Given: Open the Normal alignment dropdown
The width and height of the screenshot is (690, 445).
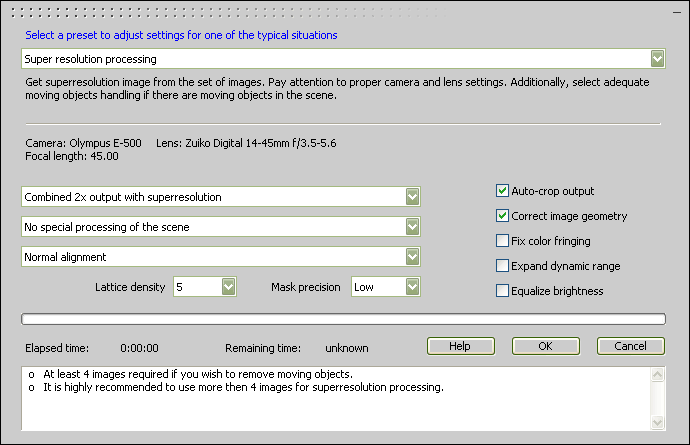Looking at the screenshot, I should (221, 257).
